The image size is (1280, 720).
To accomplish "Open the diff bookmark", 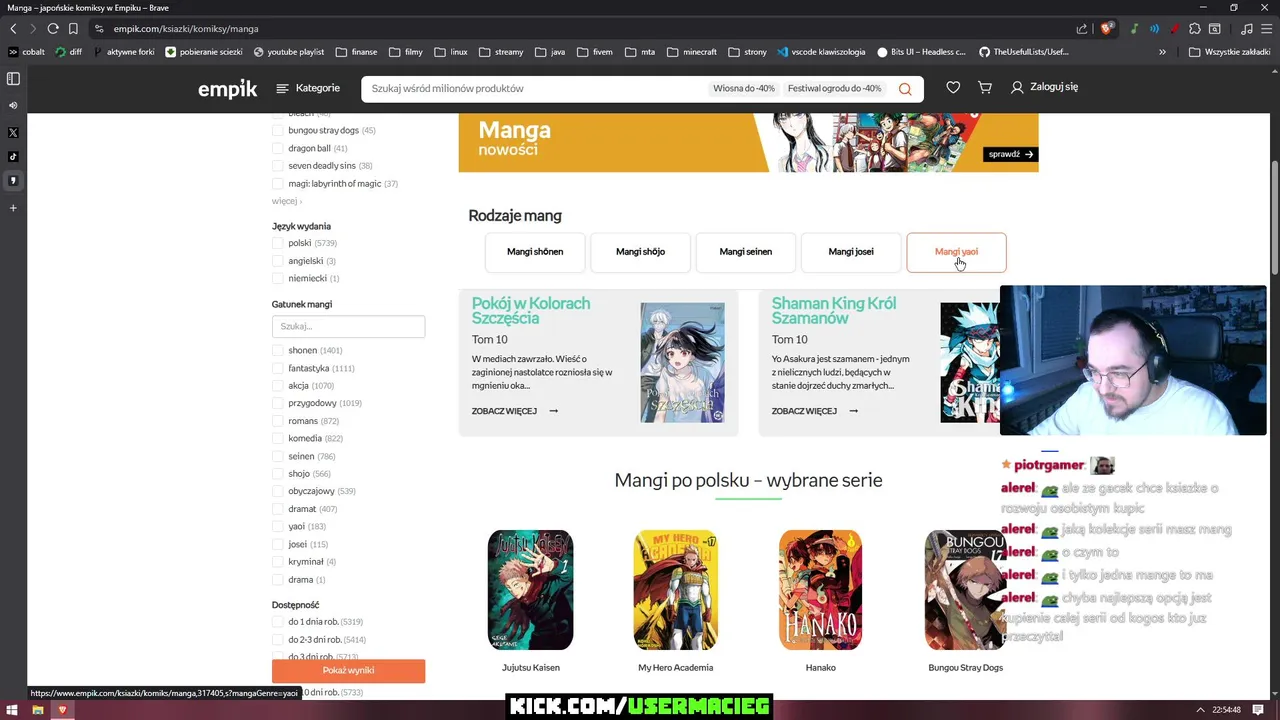I will pyautogui.click(x=69, y=52).
